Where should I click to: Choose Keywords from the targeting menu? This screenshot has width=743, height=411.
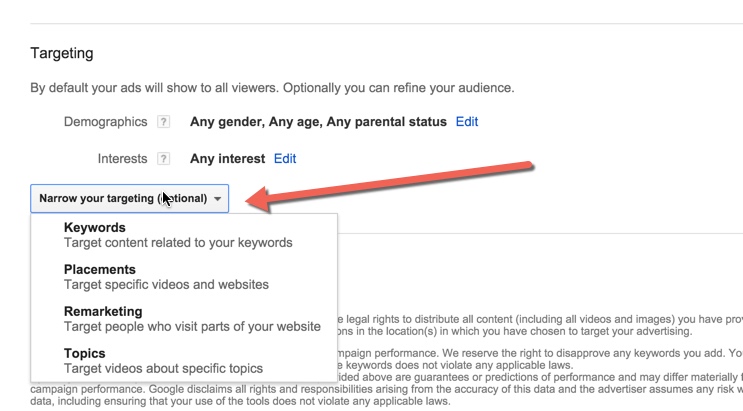(x=95, y=228)
